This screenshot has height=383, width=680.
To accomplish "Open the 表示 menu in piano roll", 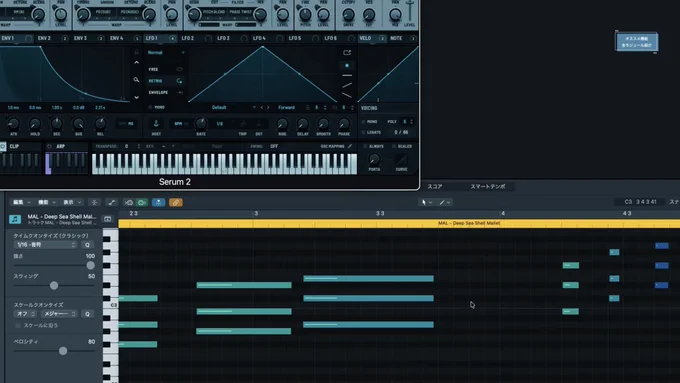I will [x=72, y=203].
